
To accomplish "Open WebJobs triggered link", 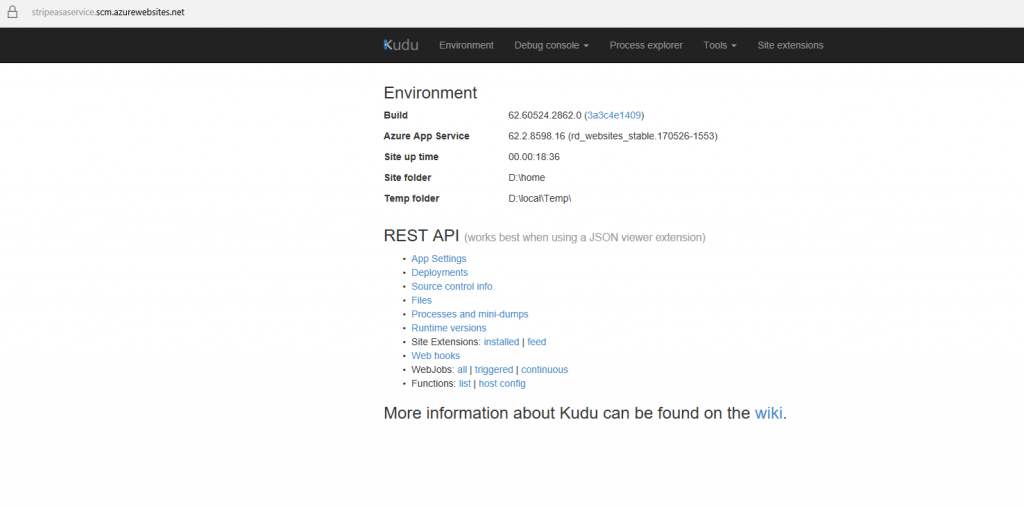I will click(494, 370).
